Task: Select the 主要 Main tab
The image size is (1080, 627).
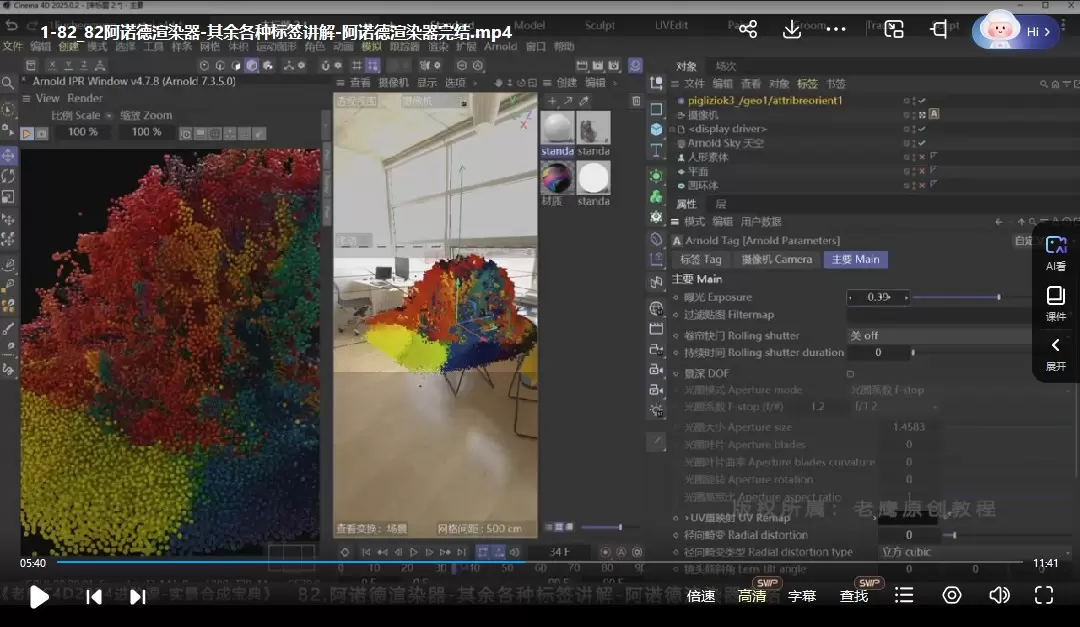Action: click(855, 260)
